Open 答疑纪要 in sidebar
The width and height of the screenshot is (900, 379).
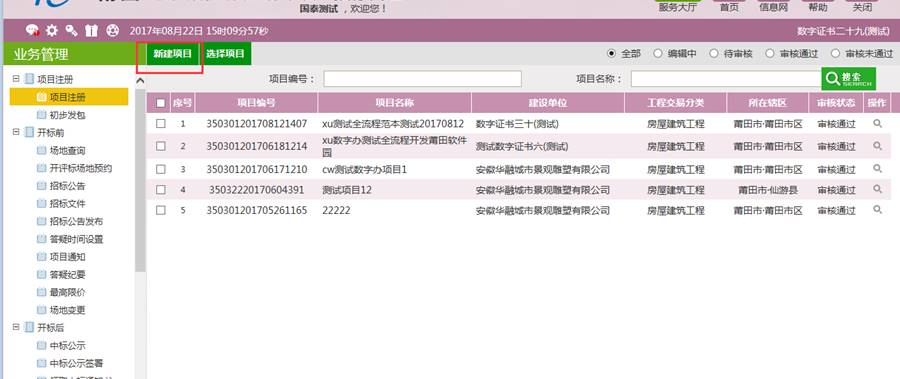tap(67, 274)
